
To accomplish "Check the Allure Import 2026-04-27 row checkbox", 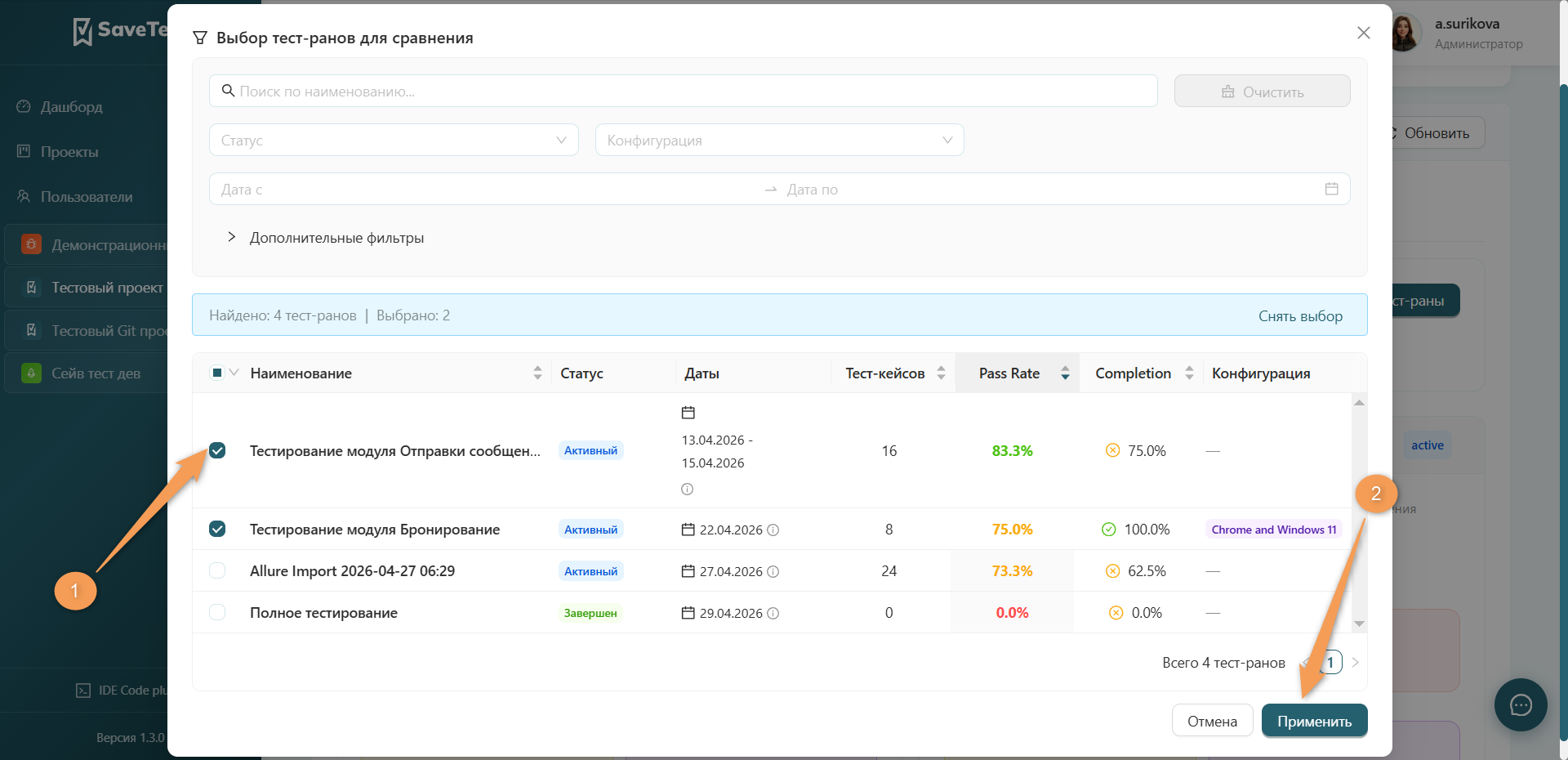I will pos(217,570).
